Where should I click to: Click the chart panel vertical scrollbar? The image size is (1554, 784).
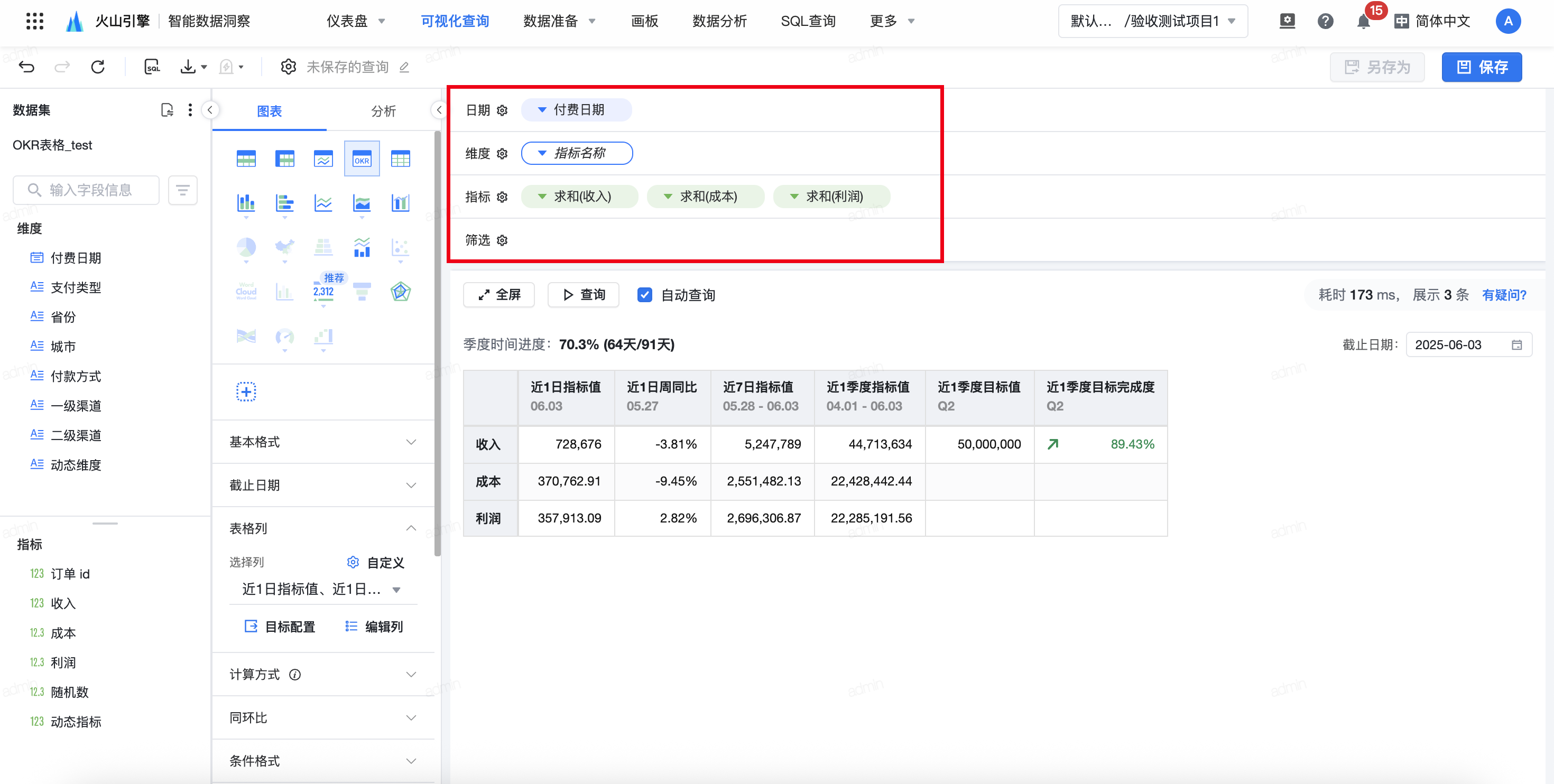pyautogui.click(x=438, y=344)
